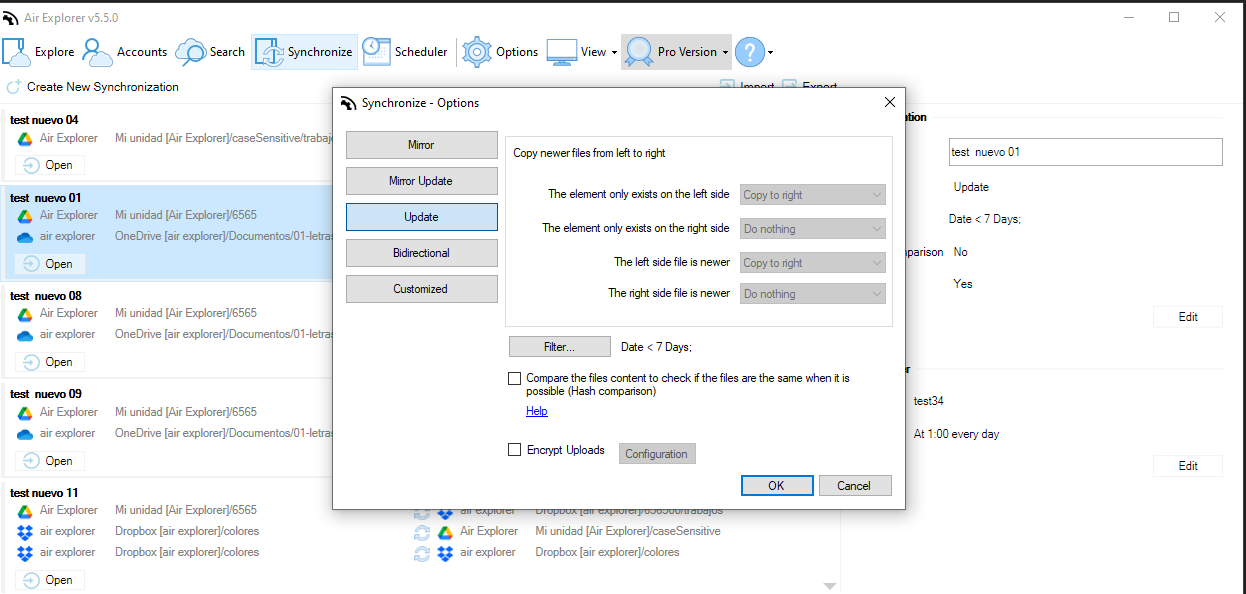Expand the View menu dropdown

coord(614,52)
